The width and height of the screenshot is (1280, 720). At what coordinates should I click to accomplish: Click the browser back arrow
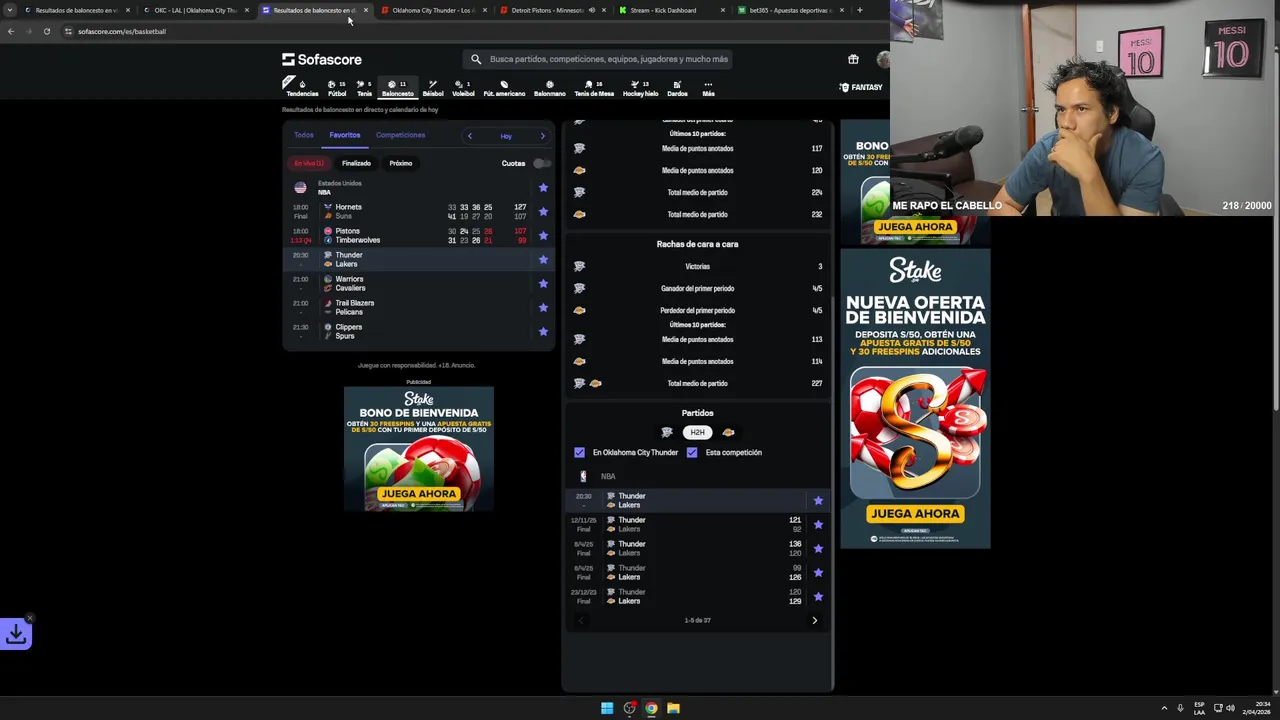click(x=10, y=31)
